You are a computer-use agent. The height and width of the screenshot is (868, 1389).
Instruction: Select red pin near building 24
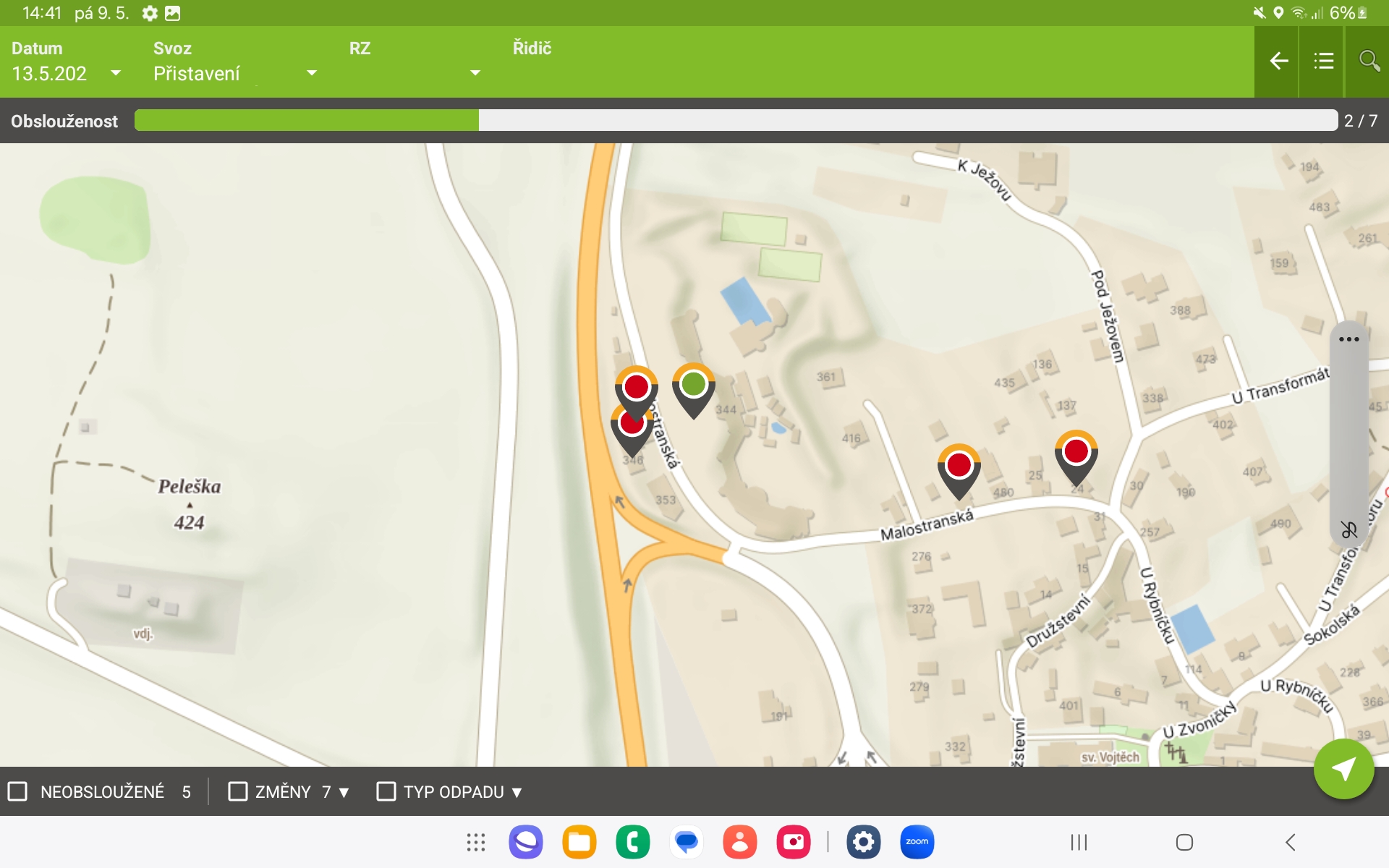pyautogui.click(x=1076, y=452)
